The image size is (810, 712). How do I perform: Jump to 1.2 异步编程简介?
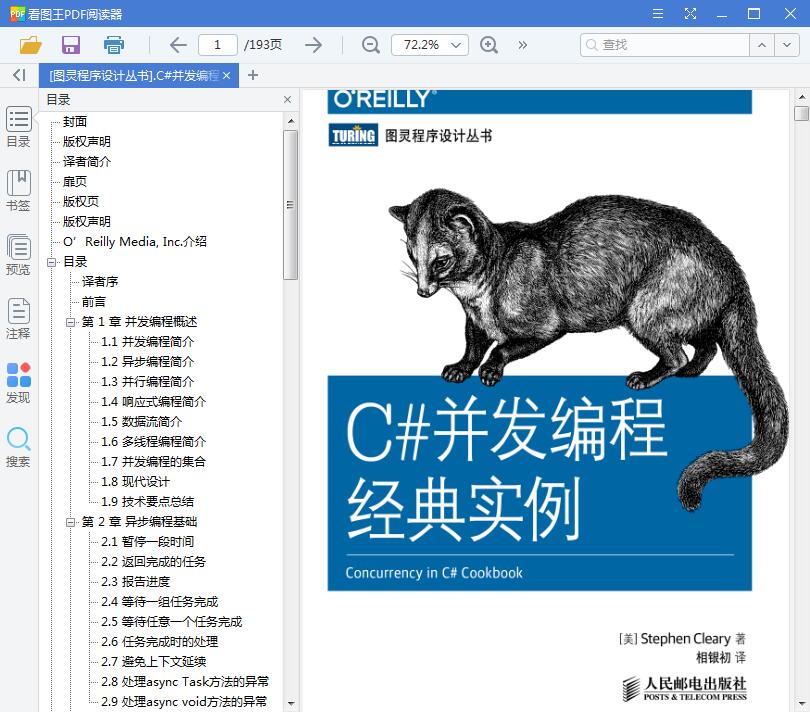pyautogui.click(x=148, y=362)
